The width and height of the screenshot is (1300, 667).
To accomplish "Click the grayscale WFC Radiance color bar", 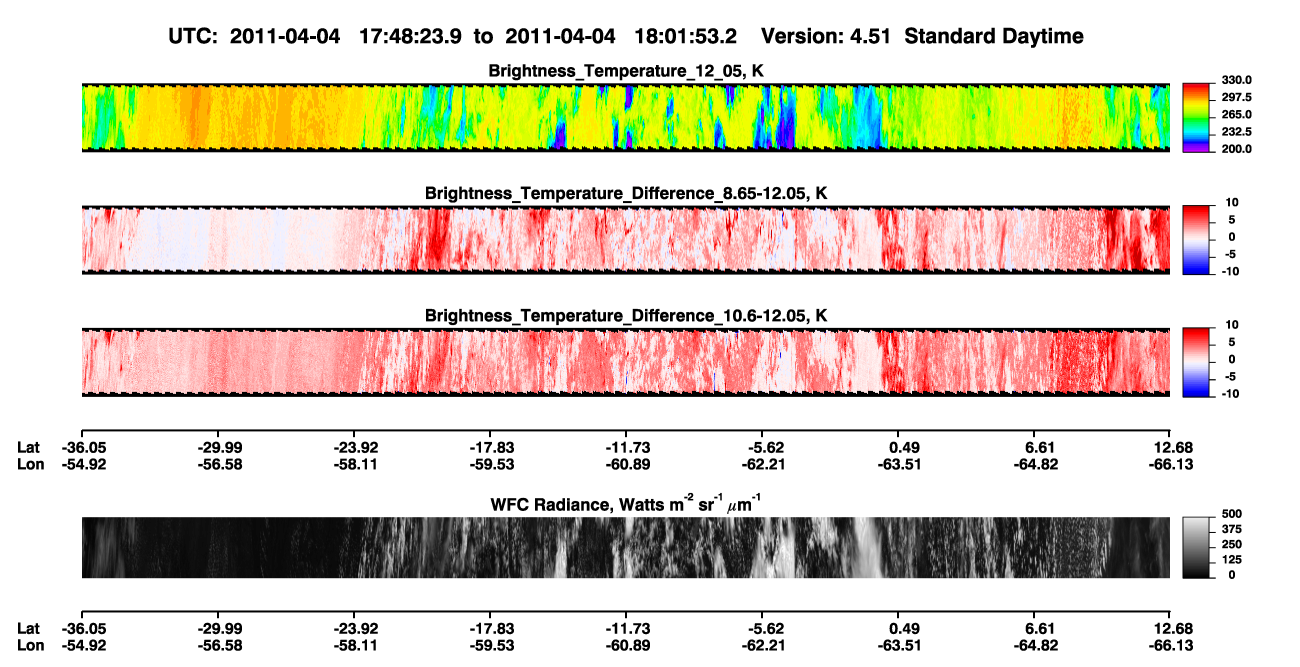I will coord(1197,547).
